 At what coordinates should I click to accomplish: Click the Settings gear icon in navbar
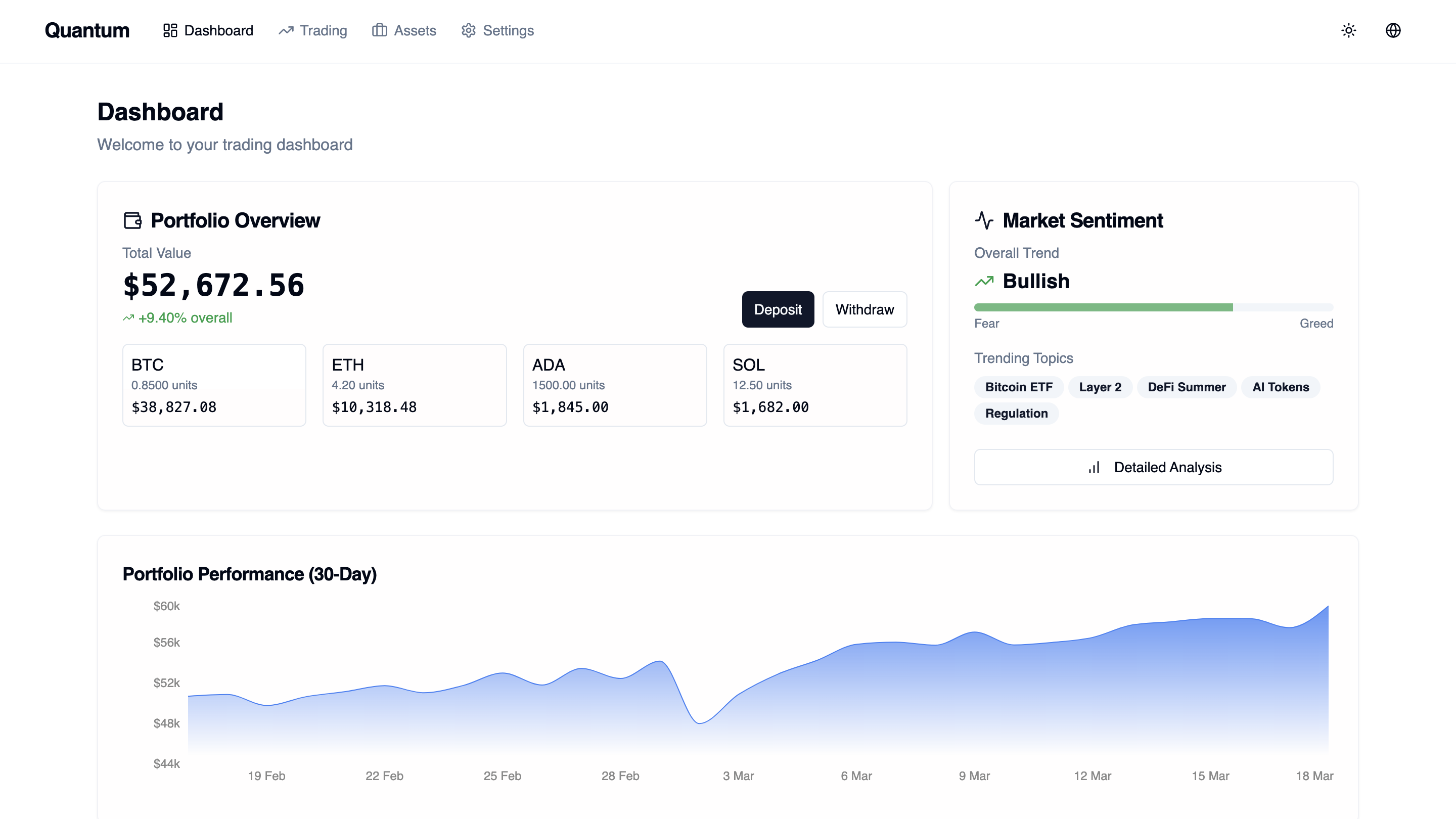tap(468, 30)
